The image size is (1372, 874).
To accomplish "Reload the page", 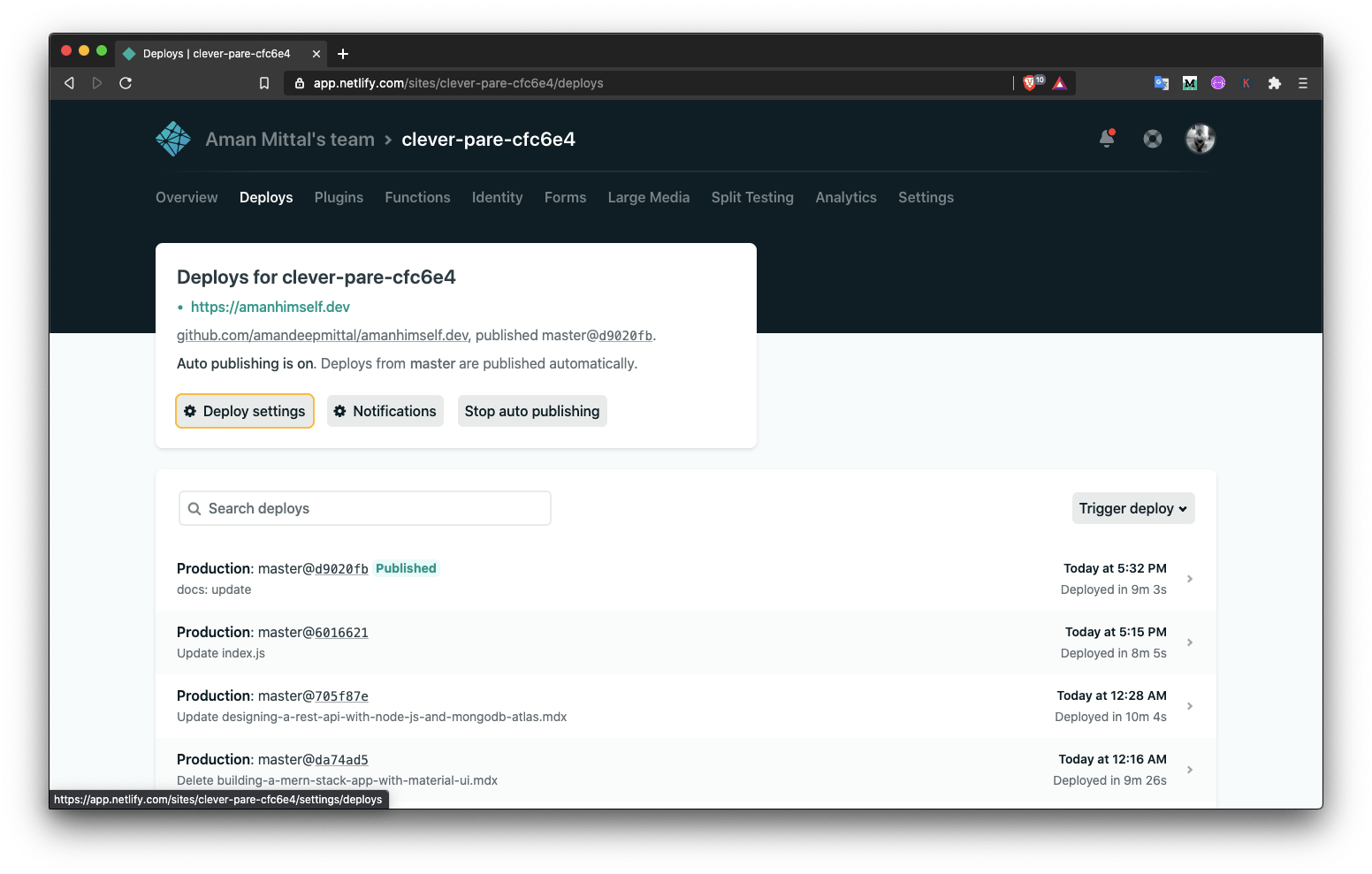I will click(x=126, y=83).
